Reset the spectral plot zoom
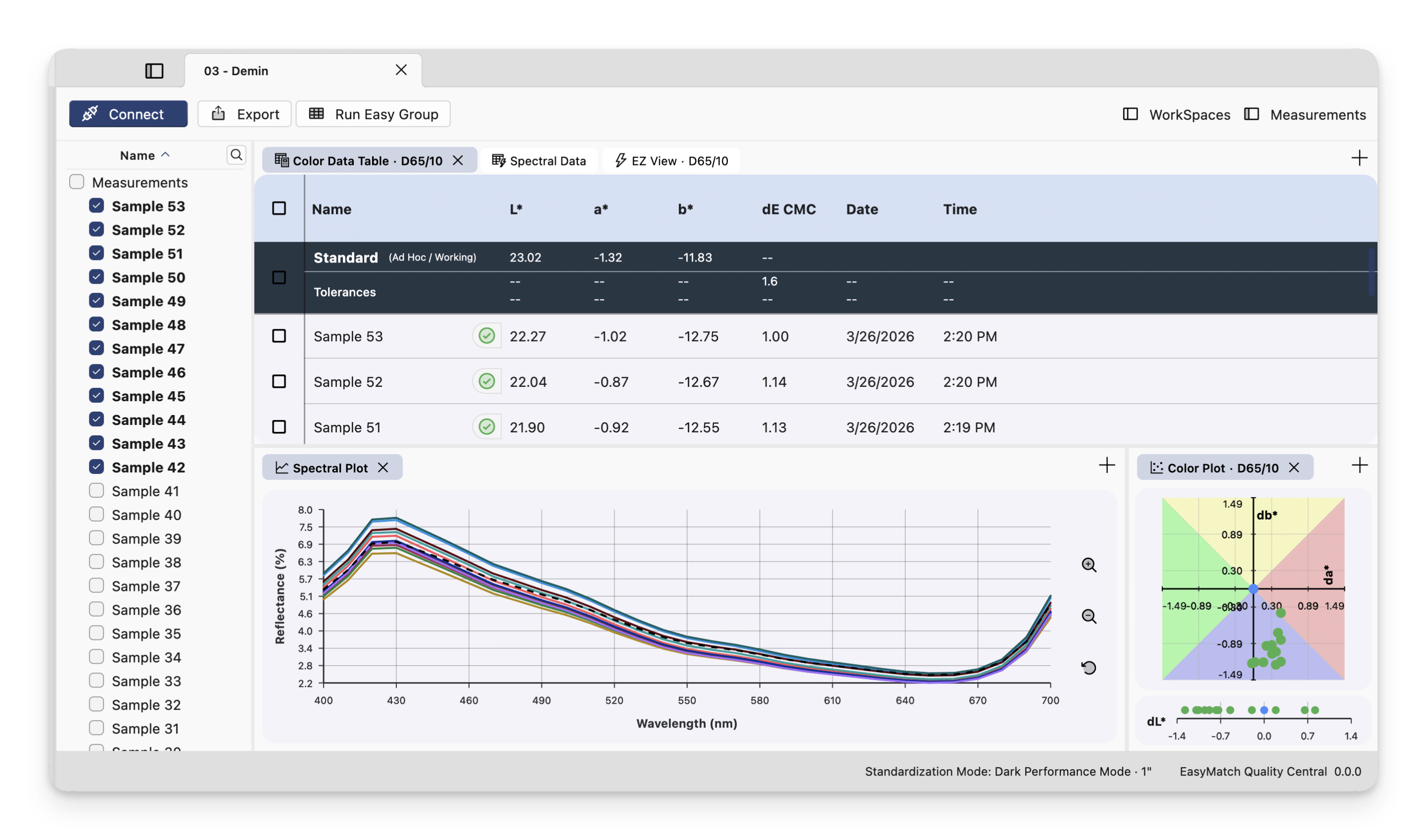This screenshot has height=840, width=1427. coord(1089,668)
